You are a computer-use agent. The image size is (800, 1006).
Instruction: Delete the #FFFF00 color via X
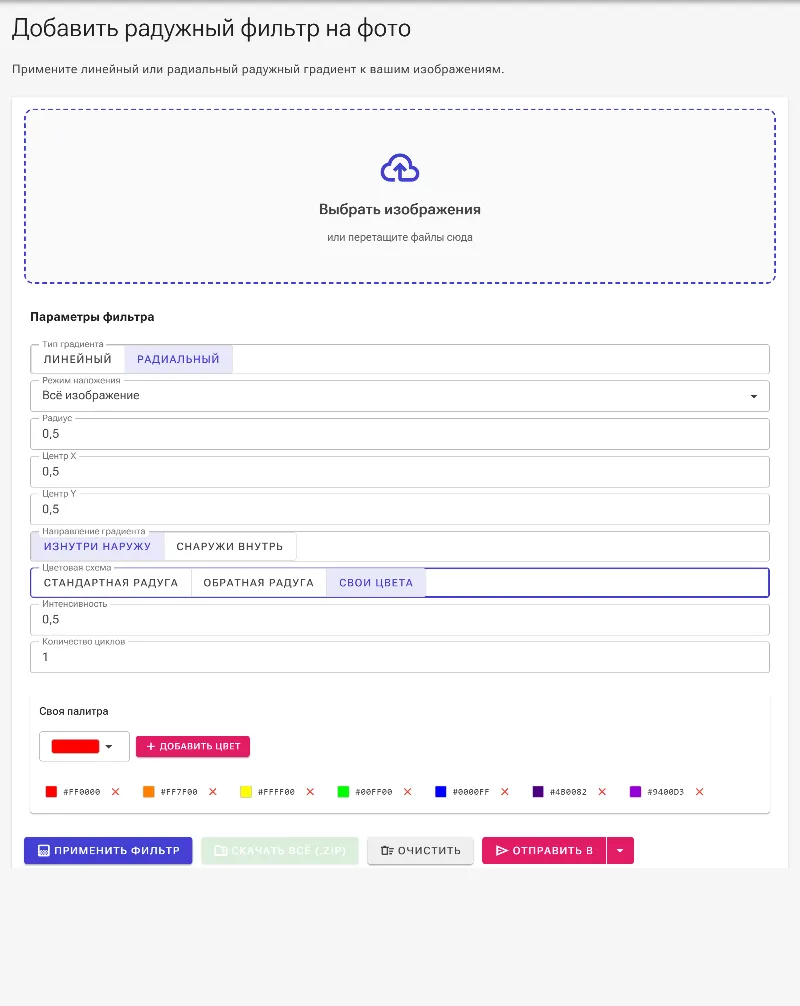point(311,792)
